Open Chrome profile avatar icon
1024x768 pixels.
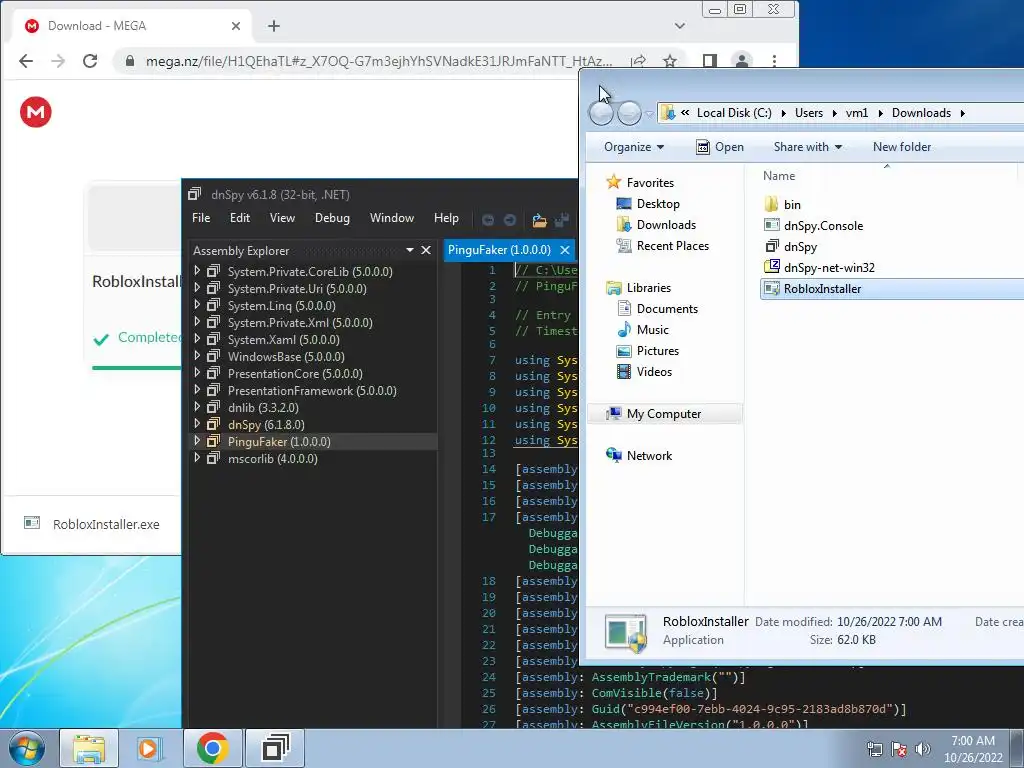pyautogui.click(x=742, y=61)
